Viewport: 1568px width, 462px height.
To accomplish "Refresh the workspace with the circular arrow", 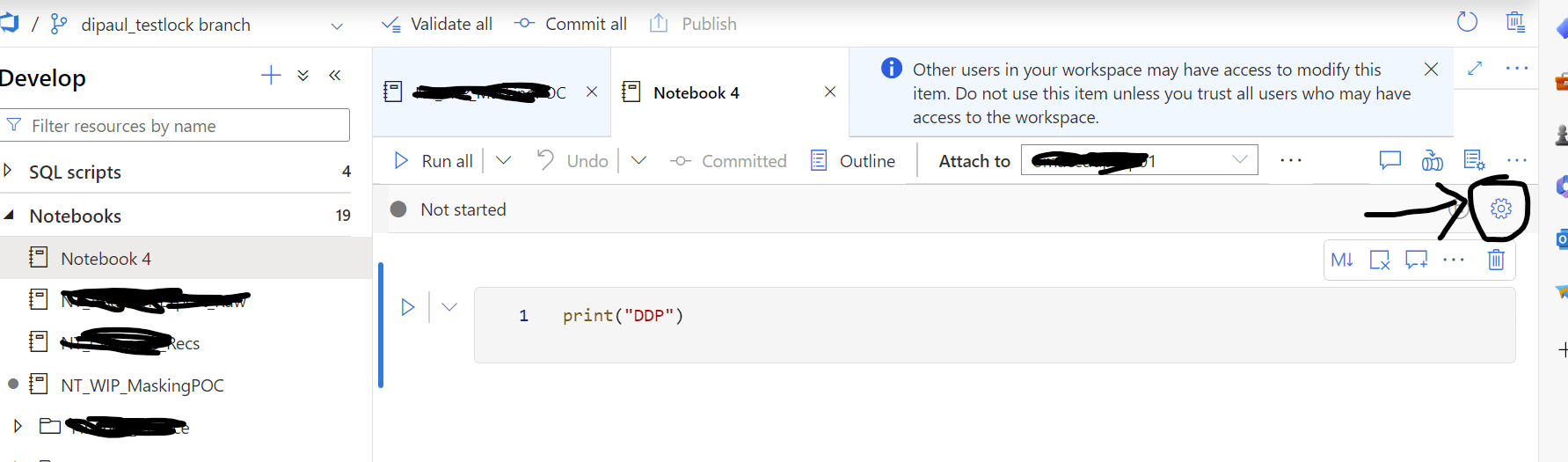I will (1467, 22).
